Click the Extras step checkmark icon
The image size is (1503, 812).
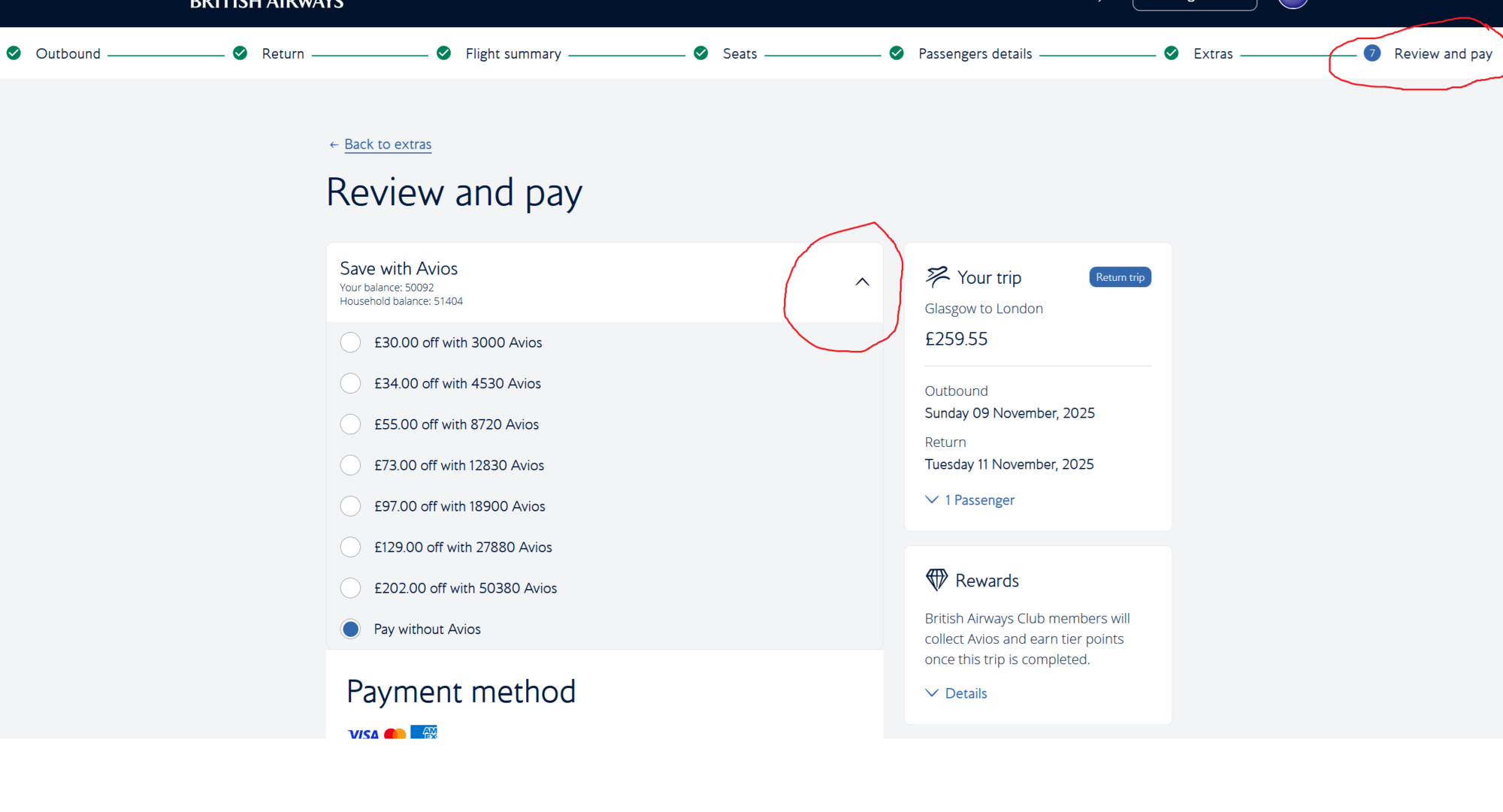[x=1171, y=53]
